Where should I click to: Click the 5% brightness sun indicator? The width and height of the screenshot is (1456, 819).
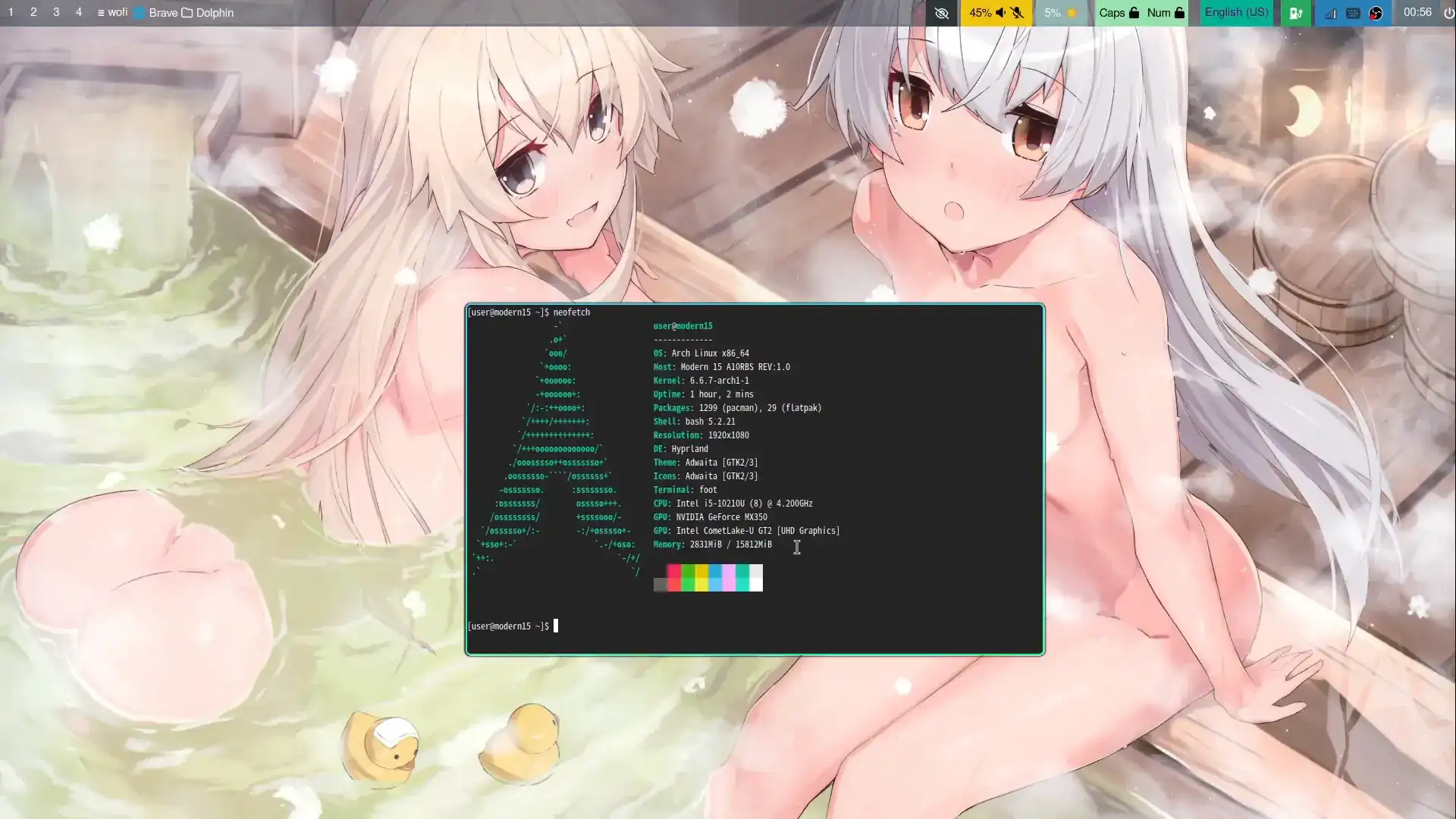1060,12
